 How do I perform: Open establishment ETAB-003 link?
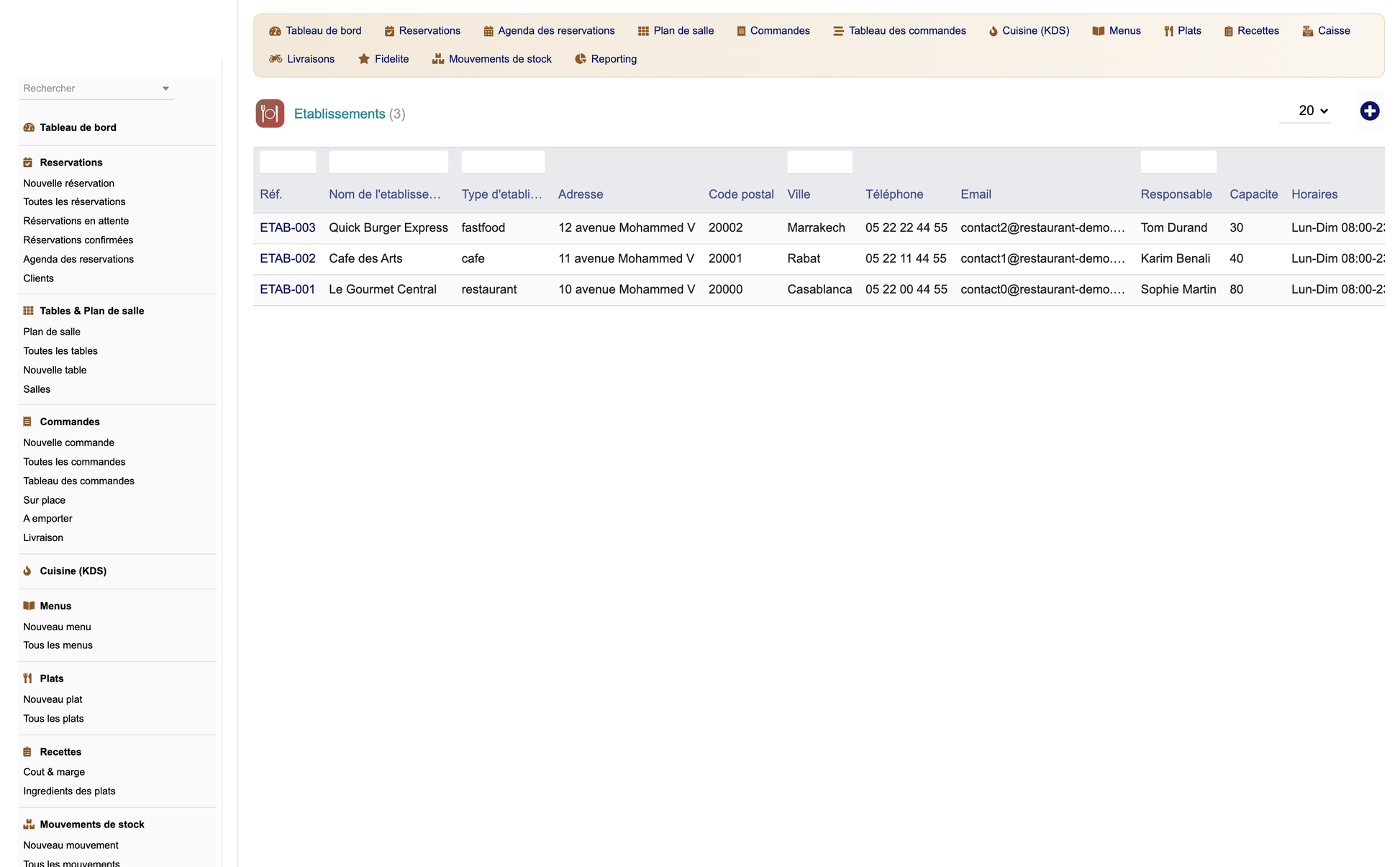click(x=288, y=227)
